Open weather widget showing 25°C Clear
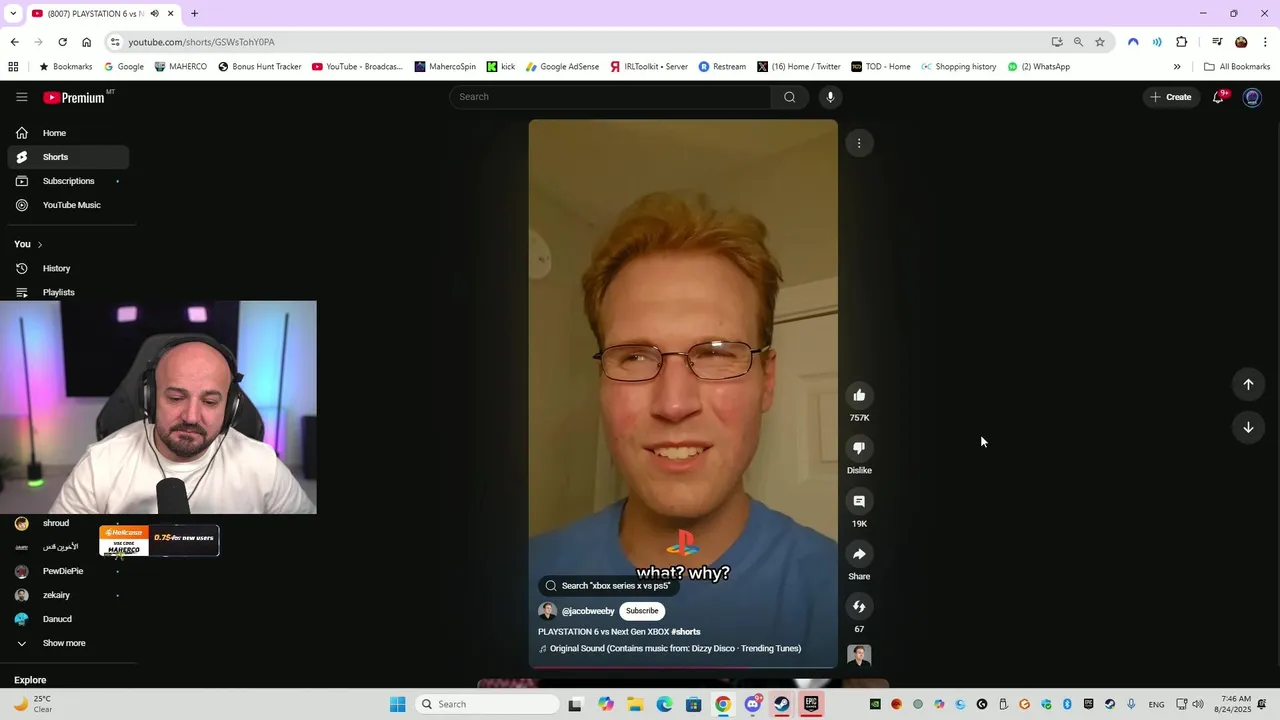 tap(32, 704)
